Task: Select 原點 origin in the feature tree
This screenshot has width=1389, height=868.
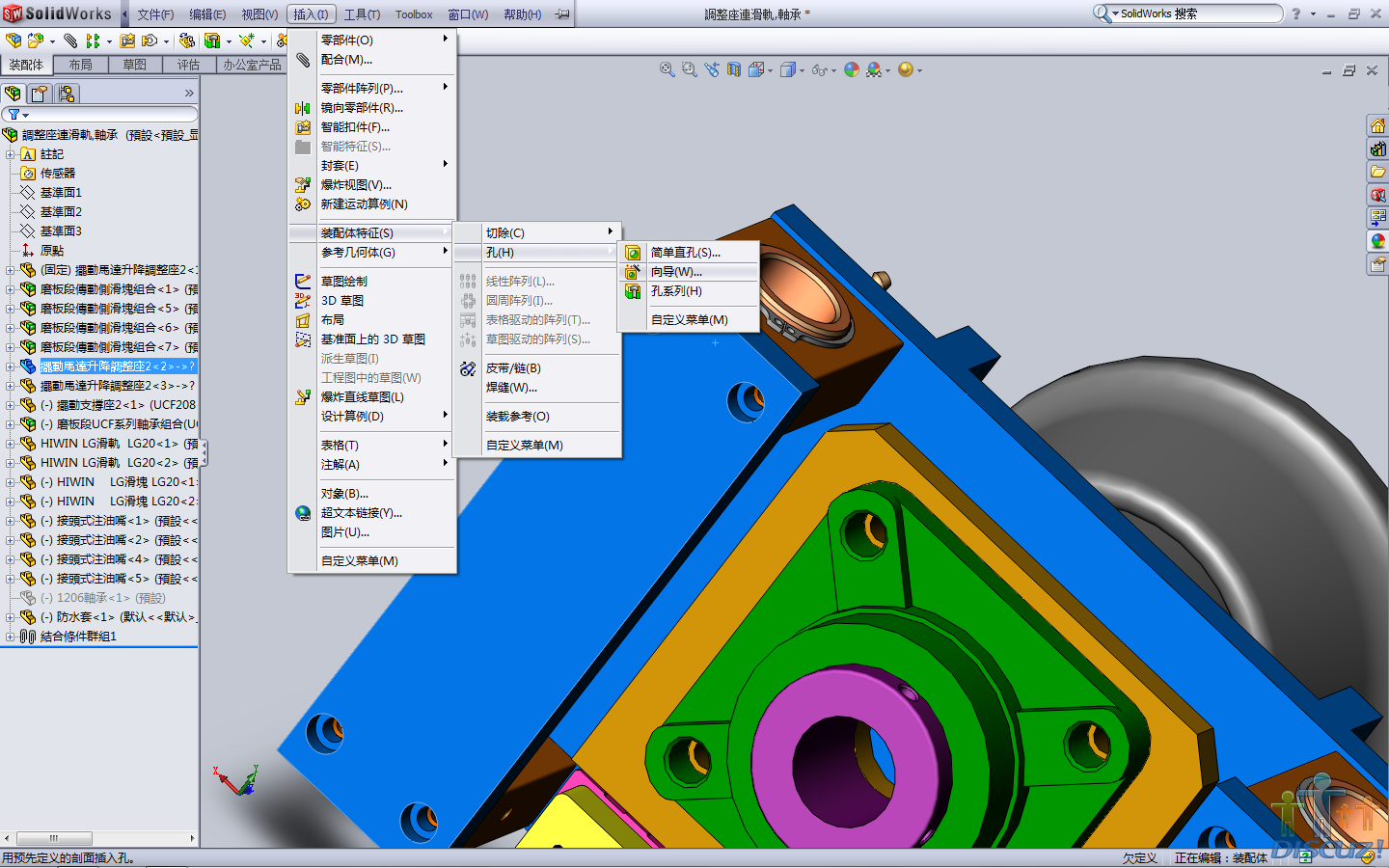Action: (52, 251)
